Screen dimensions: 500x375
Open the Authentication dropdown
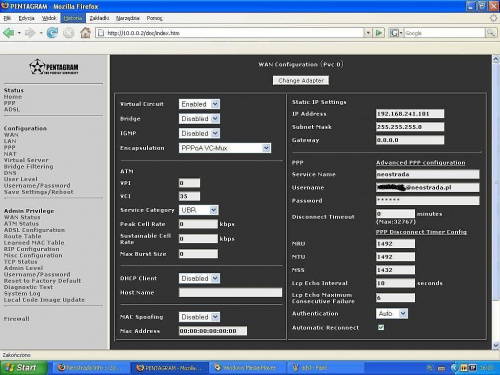click(x=392, y=313)
